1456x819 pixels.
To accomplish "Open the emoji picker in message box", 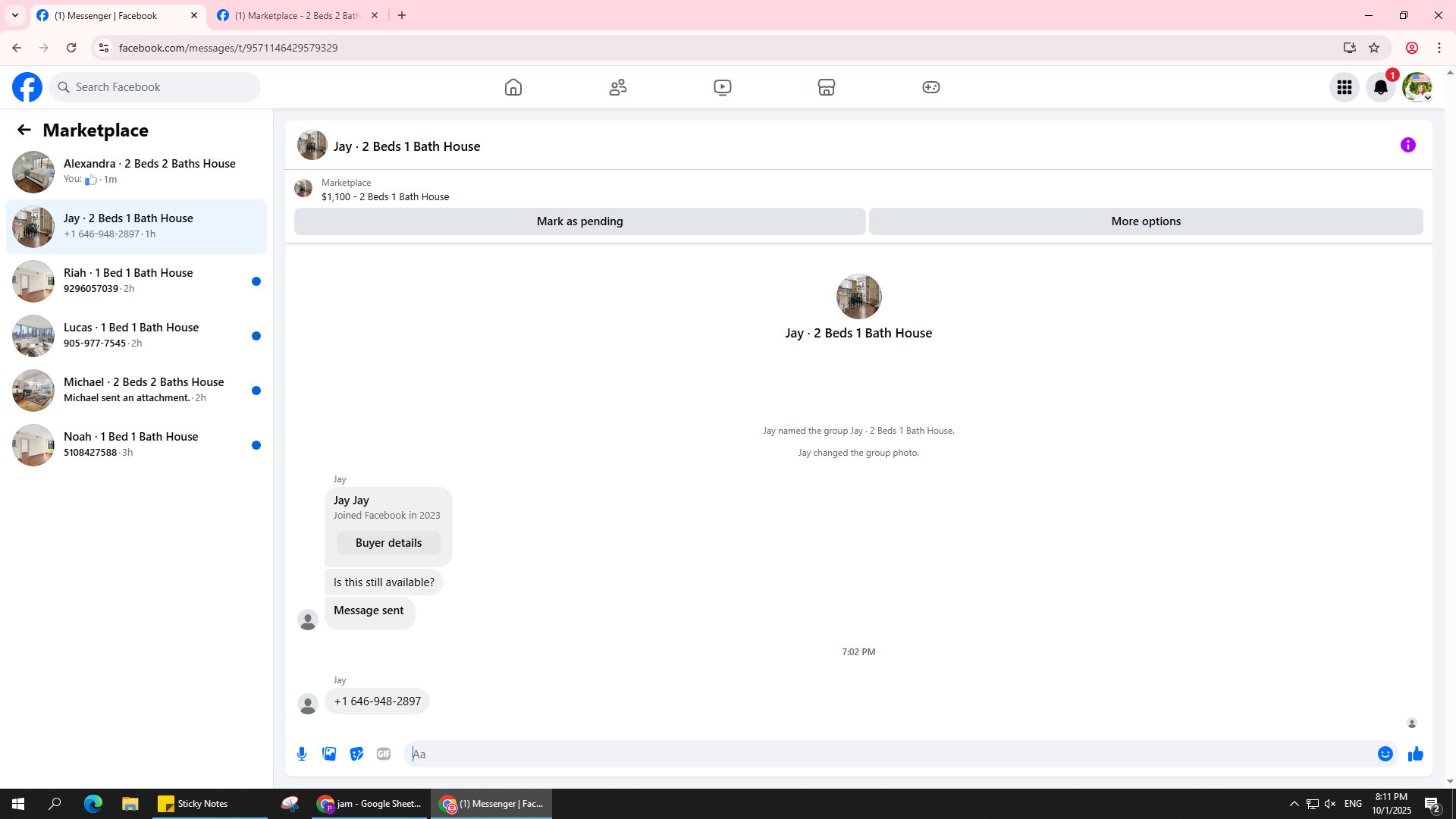I will click(x=1385, y=754).
